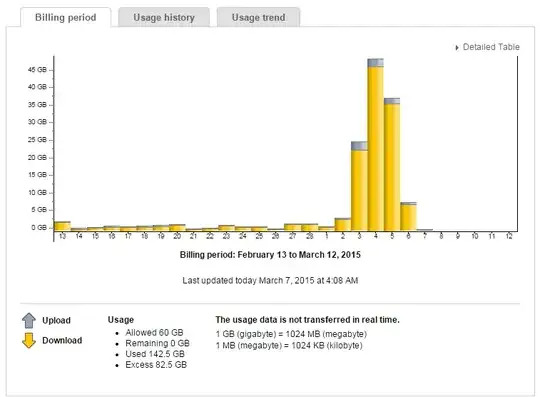This screenshot has height=397, width=540.
Task: Click the Used 142.5 GB entry
Action: pyautogui.click(x=155, y=354)
